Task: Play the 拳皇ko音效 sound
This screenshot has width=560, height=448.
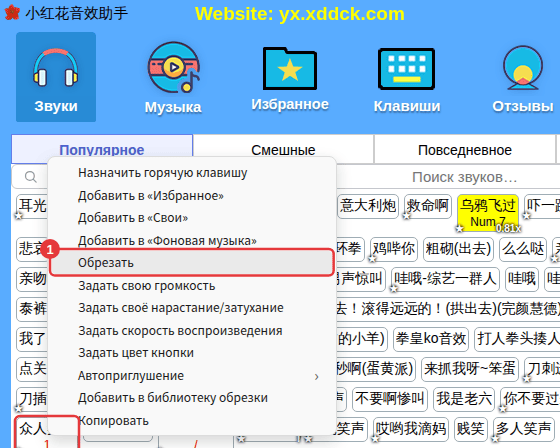Action: 431,339
